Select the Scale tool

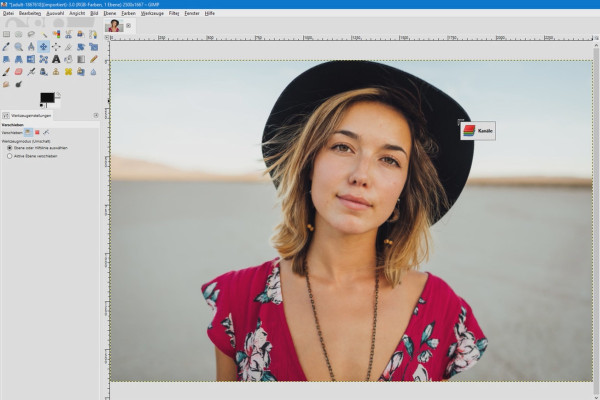click(x=93, y=47)
